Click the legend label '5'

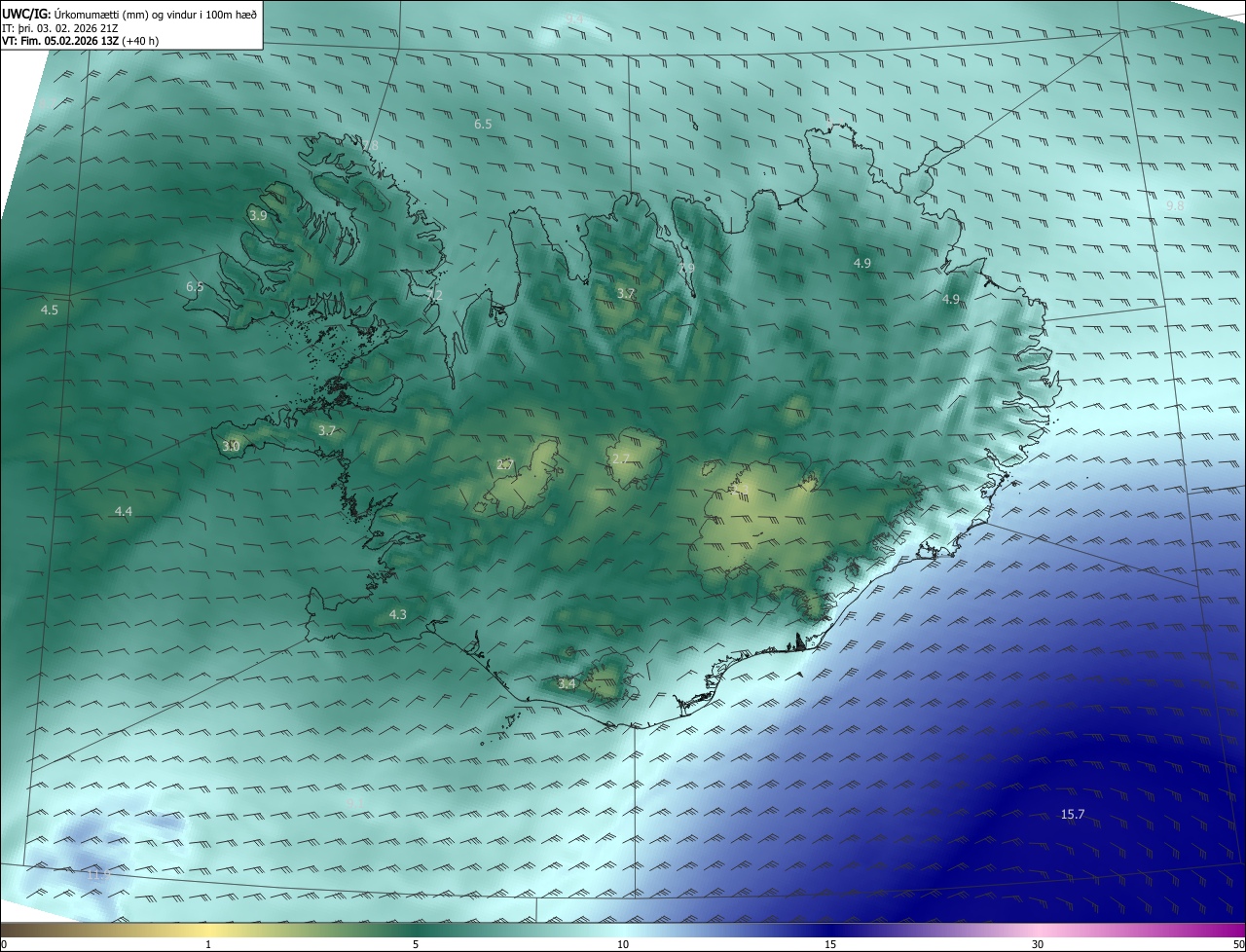(416, 944)
